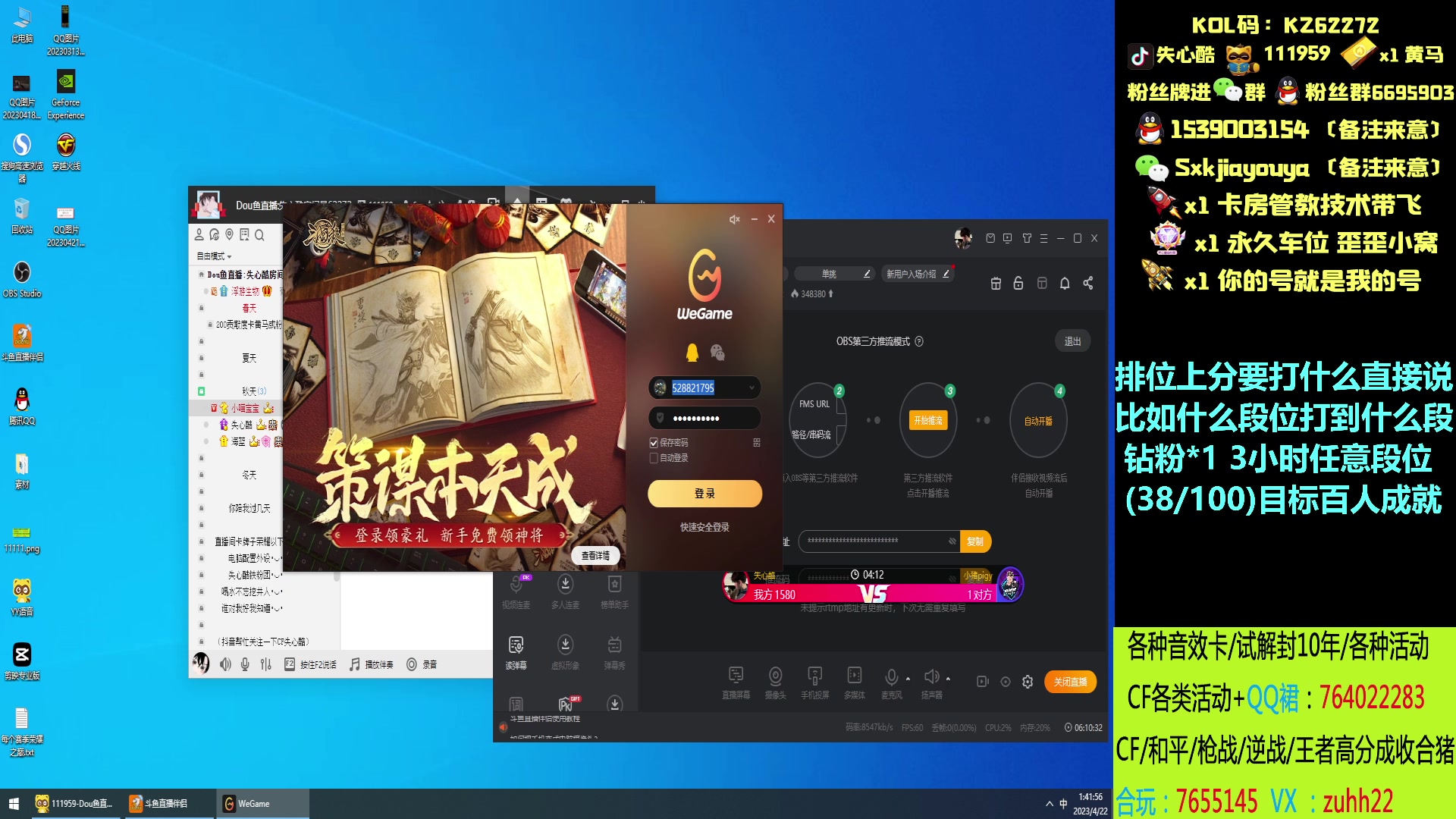This screenshot has height=819, width=1456.
Task: Open YY audio mixer sliders icon
Action: [x=265, y=664]
